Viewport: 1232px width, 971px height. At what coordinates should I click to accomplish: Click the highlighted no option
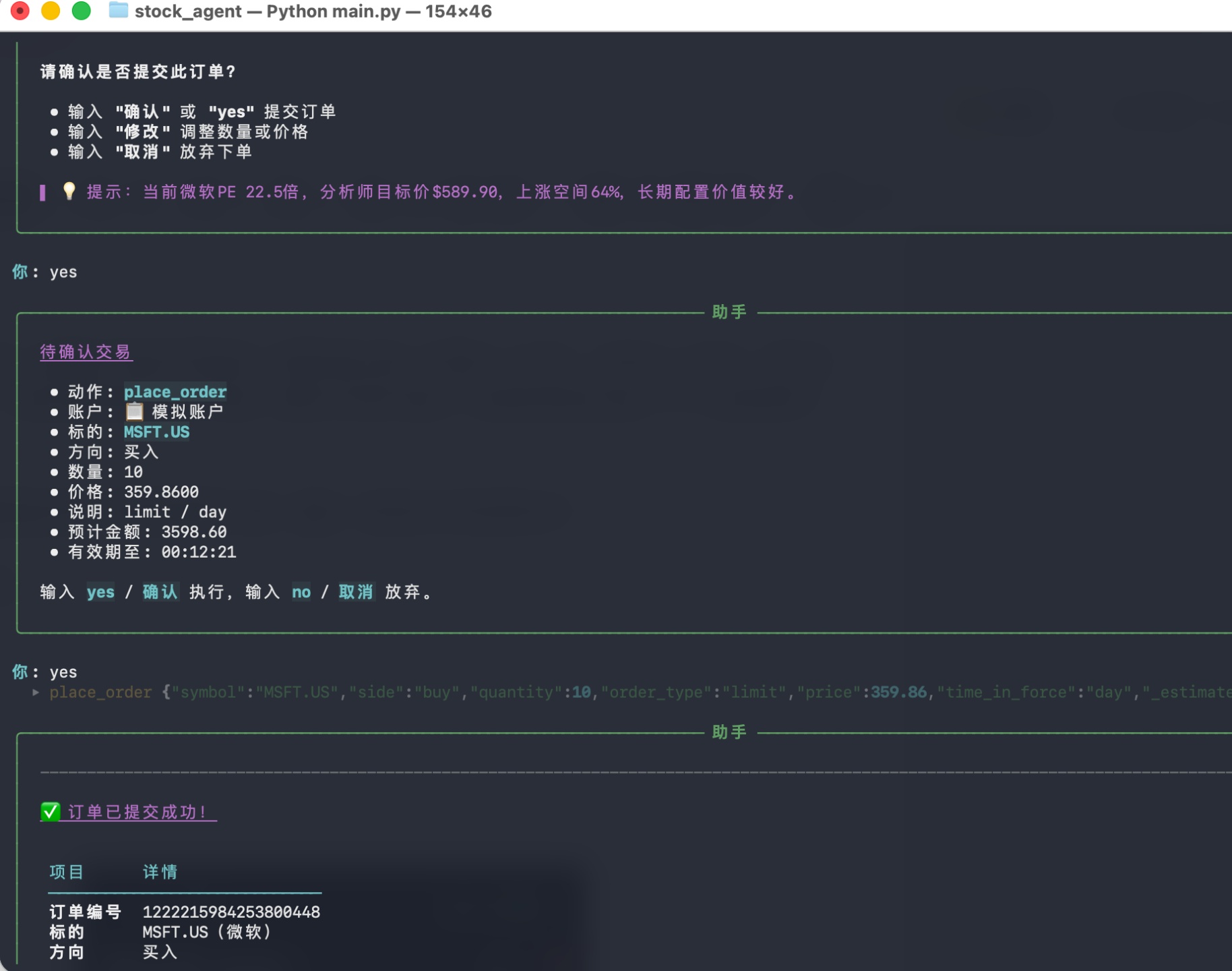point(301,592)
